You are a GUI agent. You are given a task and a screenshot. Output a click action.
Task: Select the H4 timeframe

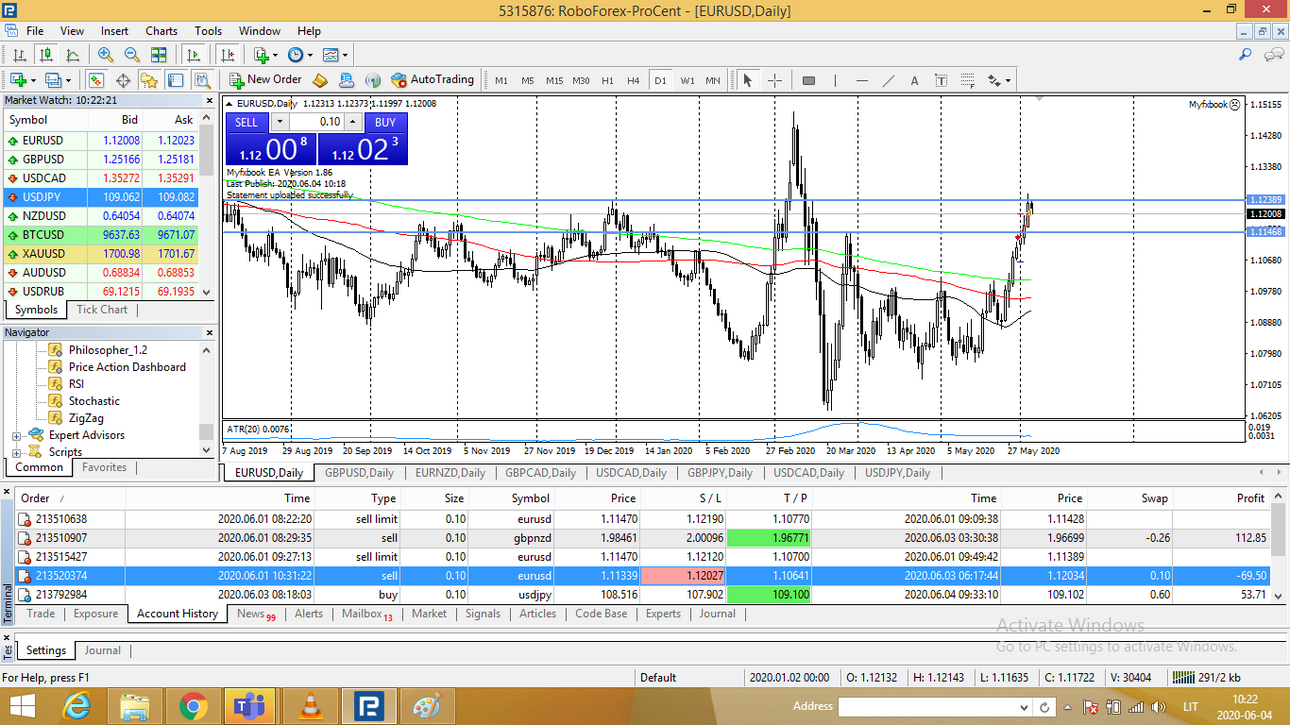click(633, 80)
